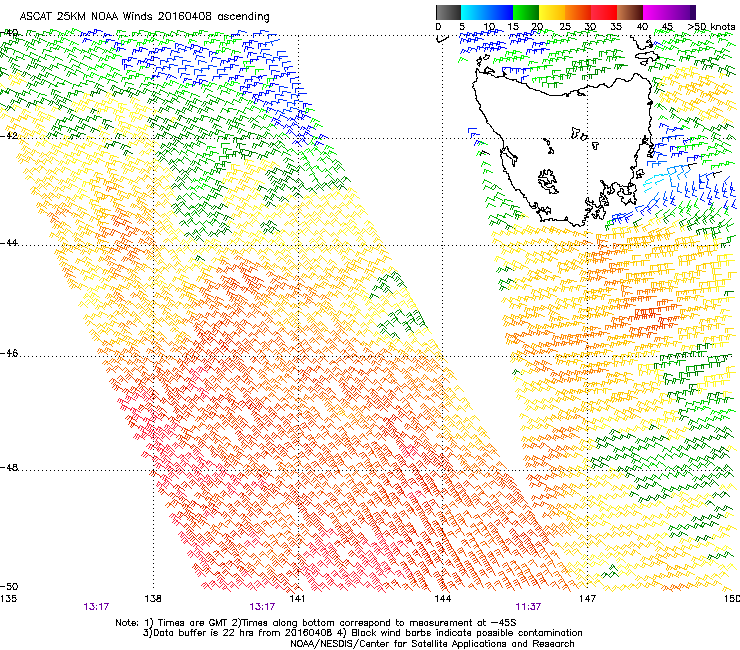Click the yellow 20–25 knots legend swatch
The image size is (740, 650).
[552, 12]
